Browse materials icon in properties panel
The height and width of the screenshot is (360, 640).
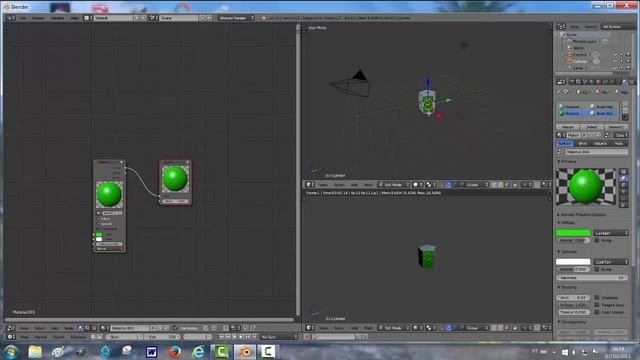tap(561, 135)
